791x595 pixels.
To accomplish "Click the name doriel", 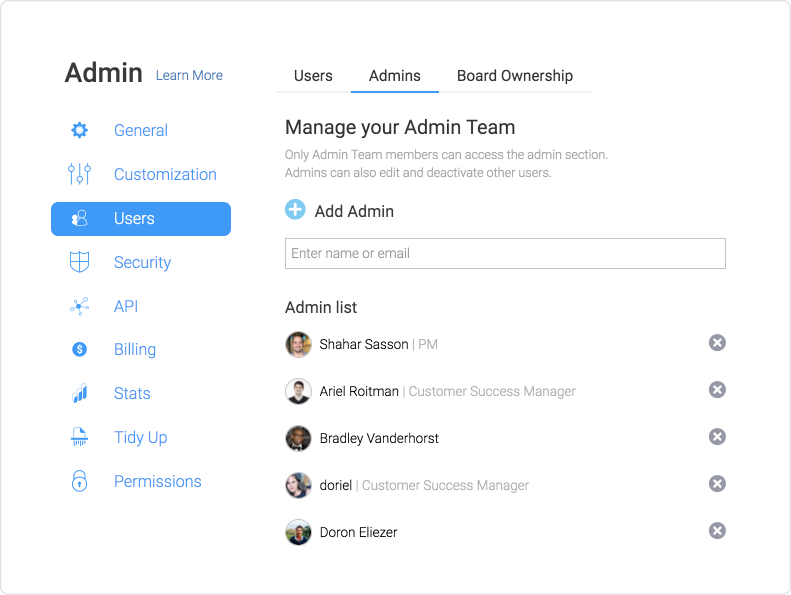I will coord(335,485).
